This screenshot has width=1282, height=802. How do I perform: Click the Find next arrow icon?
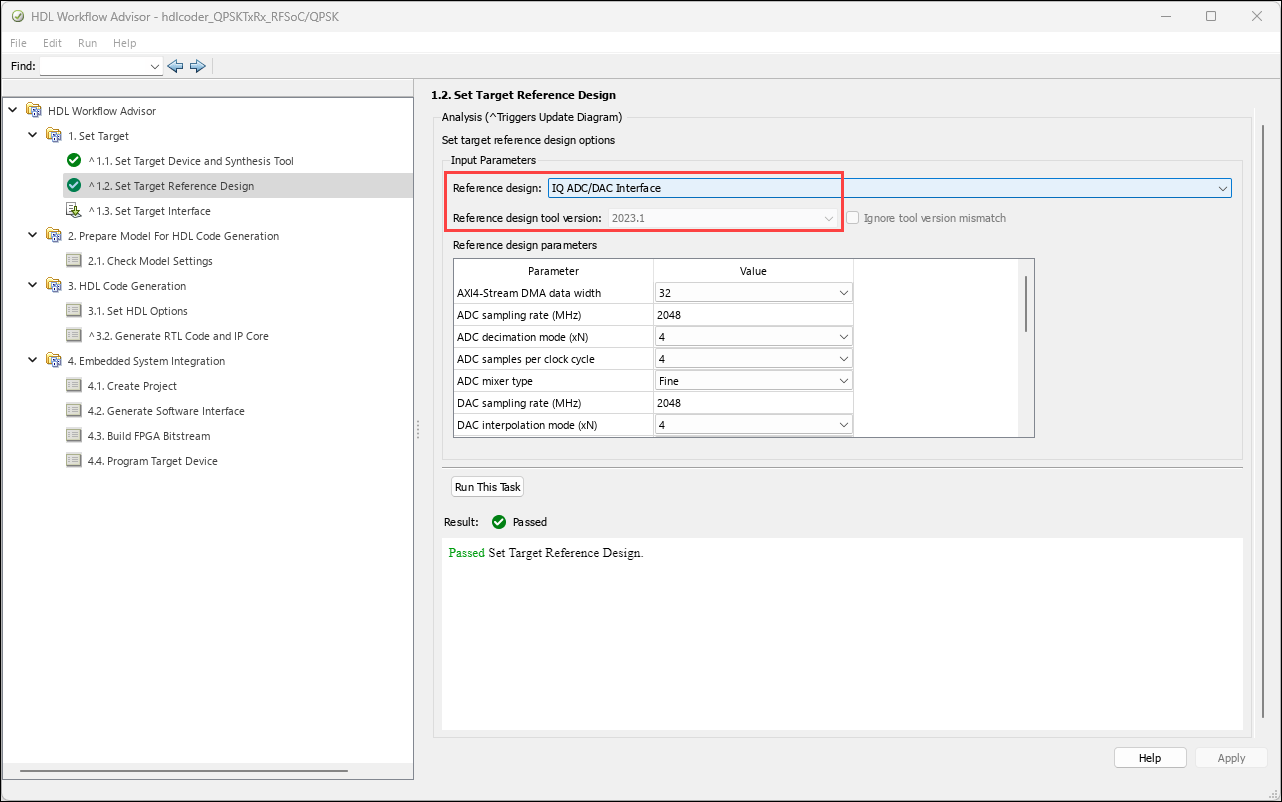[197, 66]
